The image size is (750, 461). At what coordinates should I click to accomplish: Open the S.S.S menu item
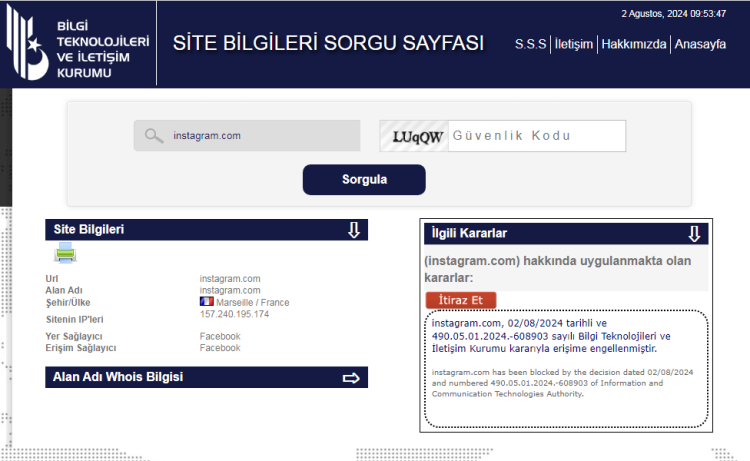click(x=530, y=44)
